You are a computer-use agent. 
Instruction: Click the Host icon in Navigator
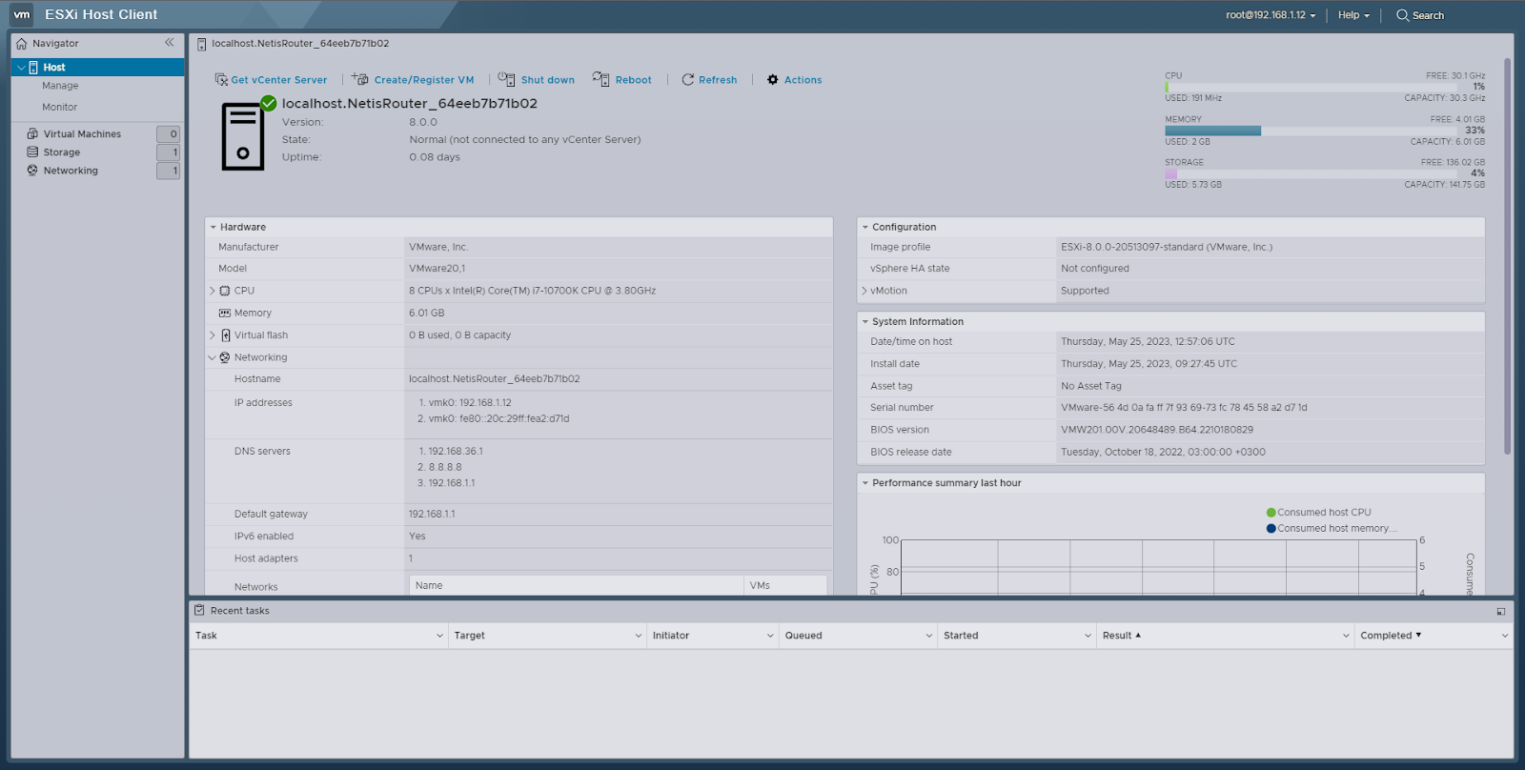(33, 67)
